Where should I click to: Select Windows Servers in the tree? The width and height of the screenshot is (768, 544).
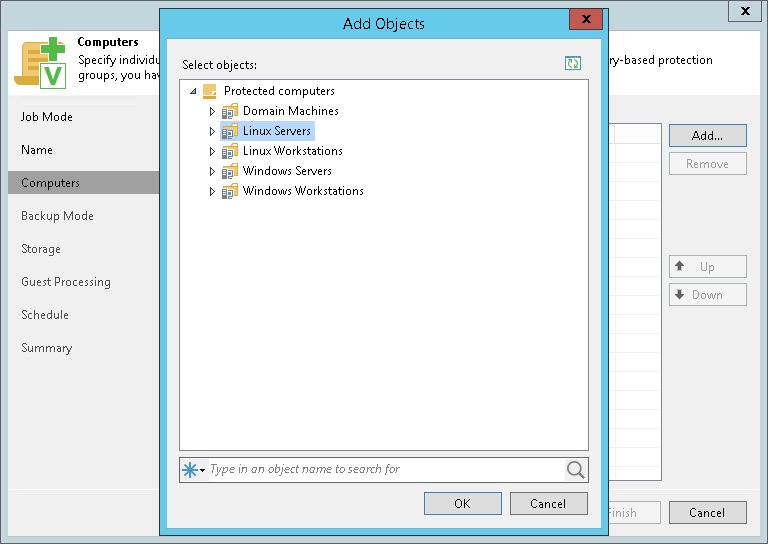[287, 171]
